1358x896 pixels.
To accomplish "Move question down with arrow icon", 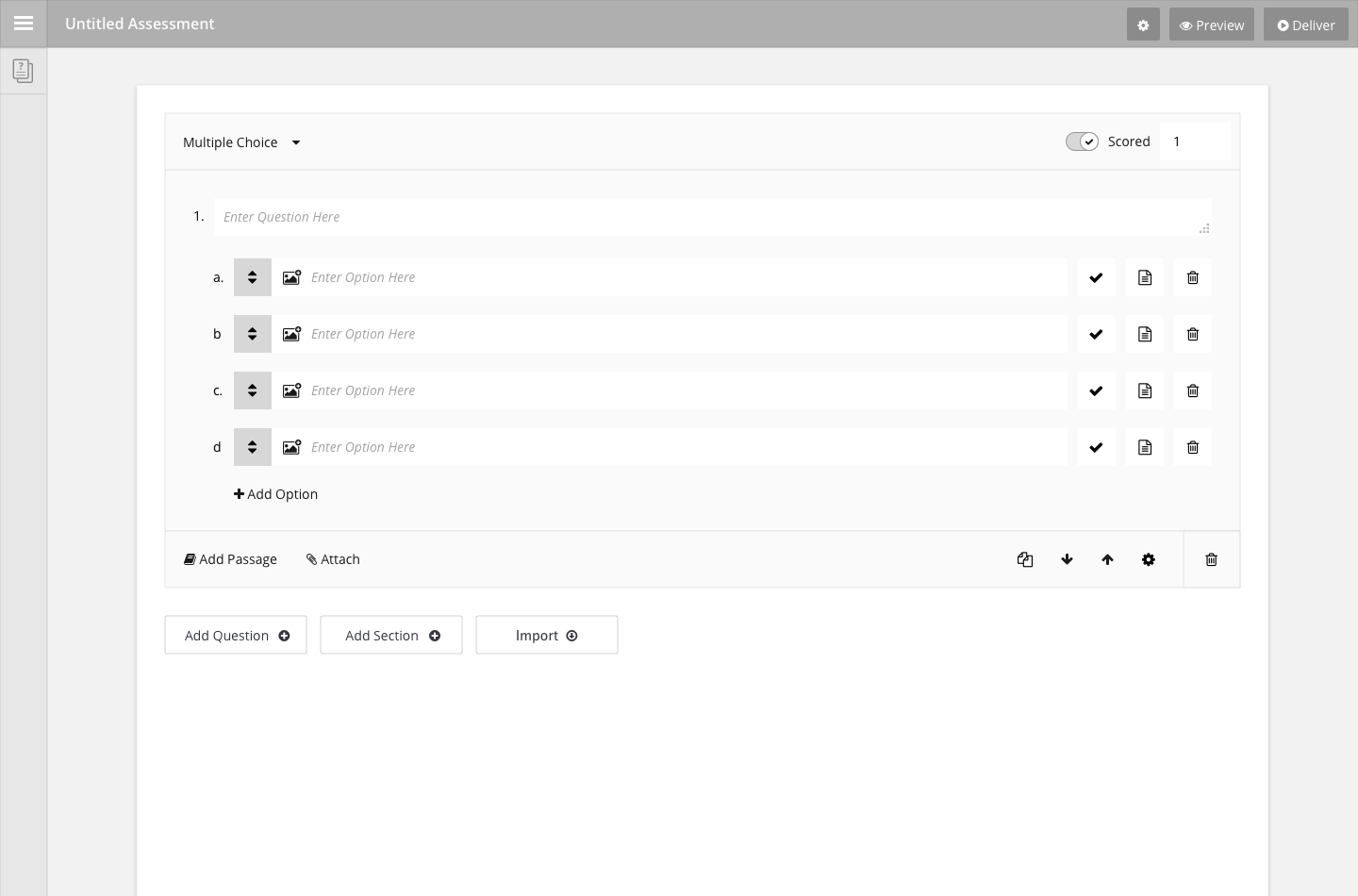I will pos(1067,559).
